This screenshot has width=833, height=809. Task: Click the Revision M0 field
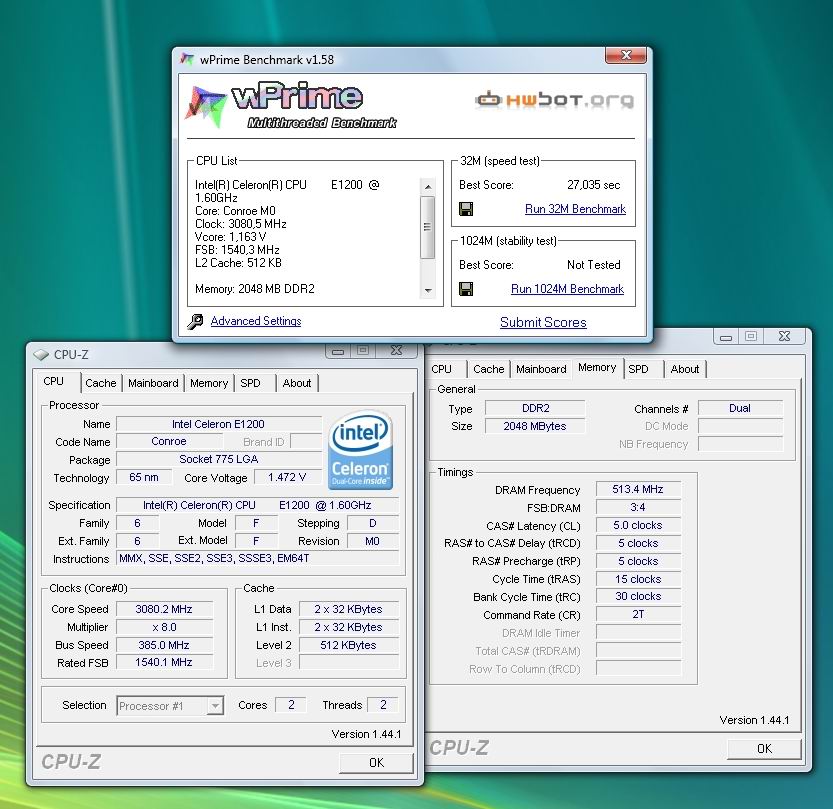372,541
